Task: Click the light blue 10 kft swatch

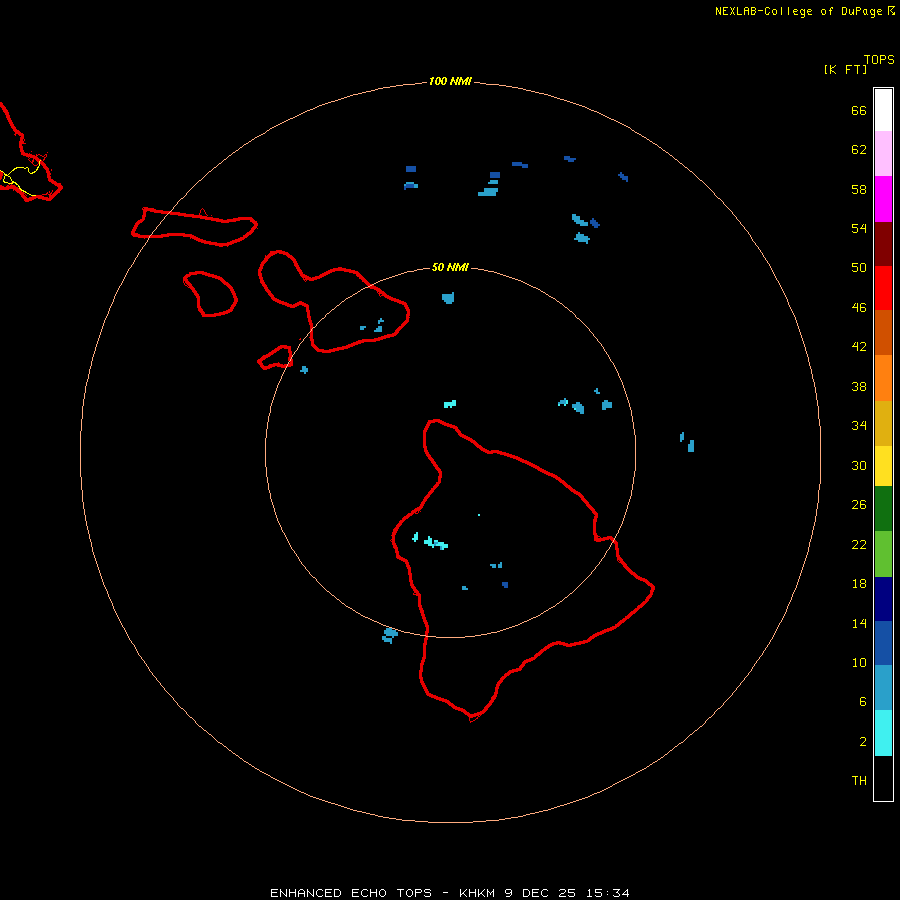Action: coord(883,687)
